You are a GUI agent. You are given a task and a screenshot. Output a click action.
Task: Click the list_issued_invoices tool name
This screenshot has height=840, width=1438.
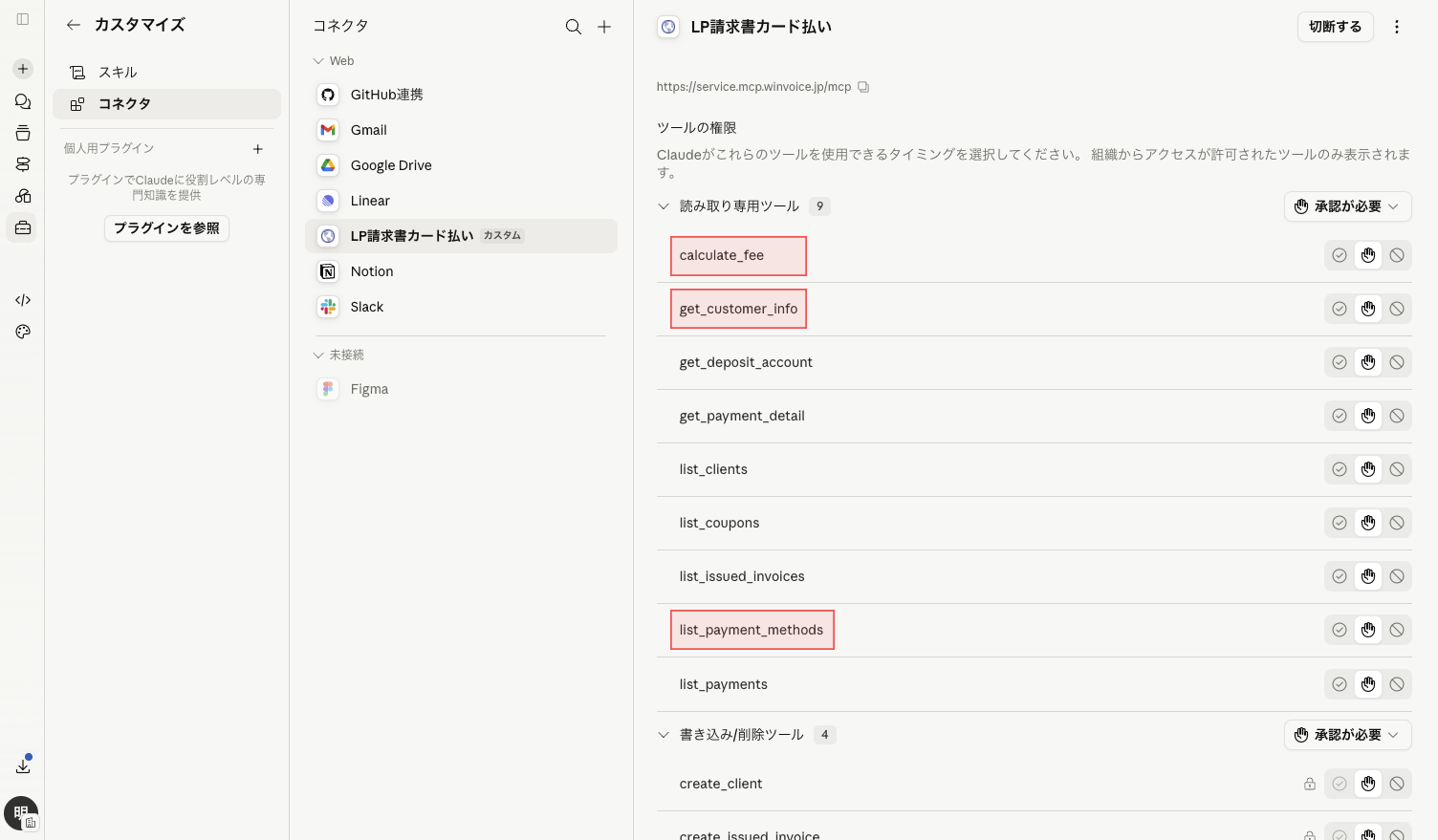pyautogui.click(x=742, y=576)
